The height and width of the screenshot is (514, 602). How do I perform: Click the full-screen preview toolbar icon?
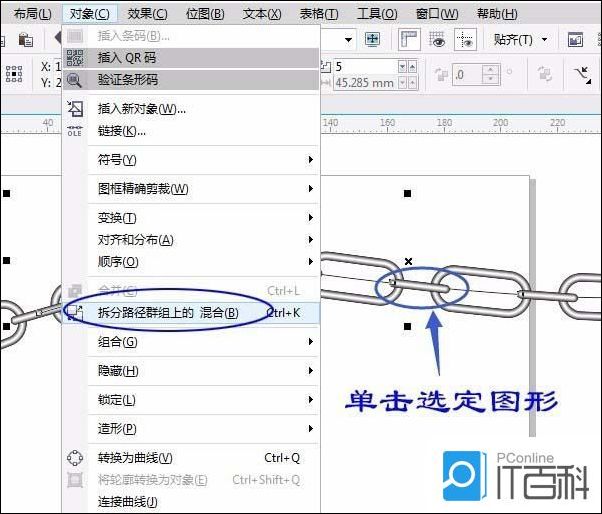click(372, 39)
